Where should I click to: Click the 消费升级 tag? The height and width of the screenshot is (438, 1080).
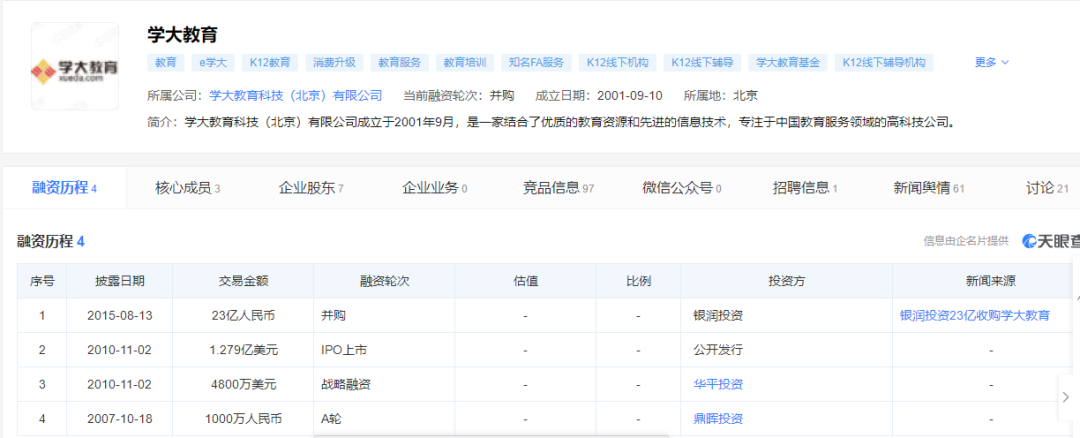click(x=334, y=63)
